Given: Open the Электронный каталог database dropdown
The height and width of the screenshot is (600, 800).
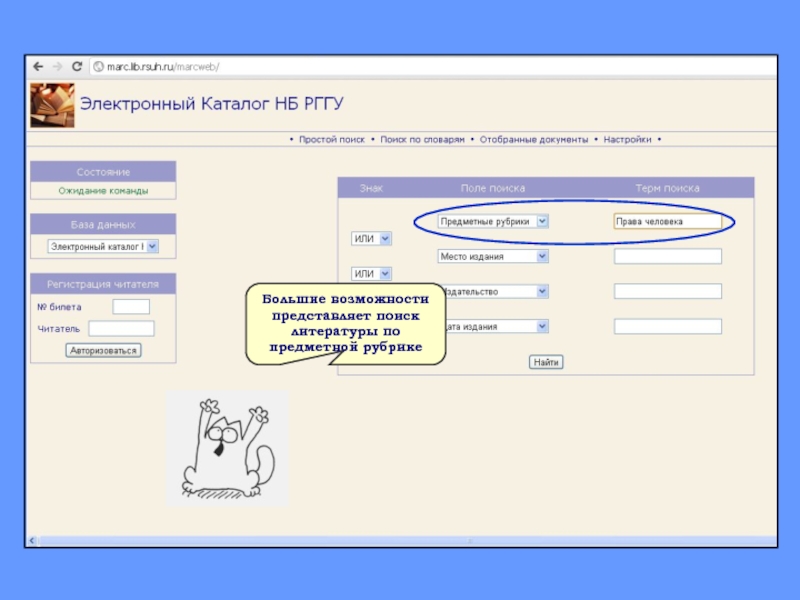Looking at the screenshot, I should 103,246.
